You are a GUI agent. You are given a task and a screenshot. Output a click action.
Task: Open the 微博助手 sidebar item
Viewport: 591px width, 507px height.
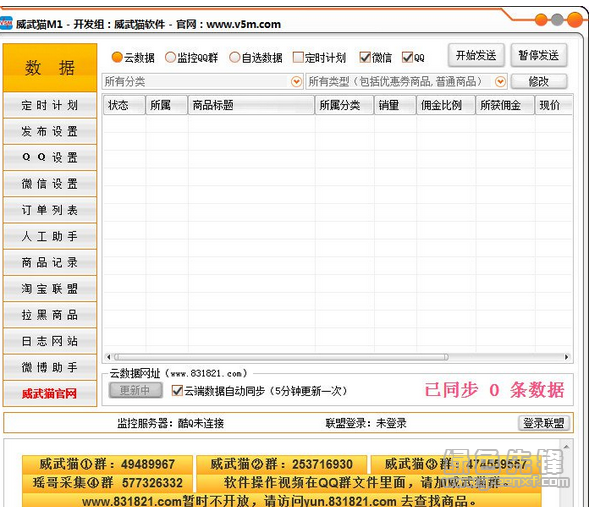[x=50, y=367]
